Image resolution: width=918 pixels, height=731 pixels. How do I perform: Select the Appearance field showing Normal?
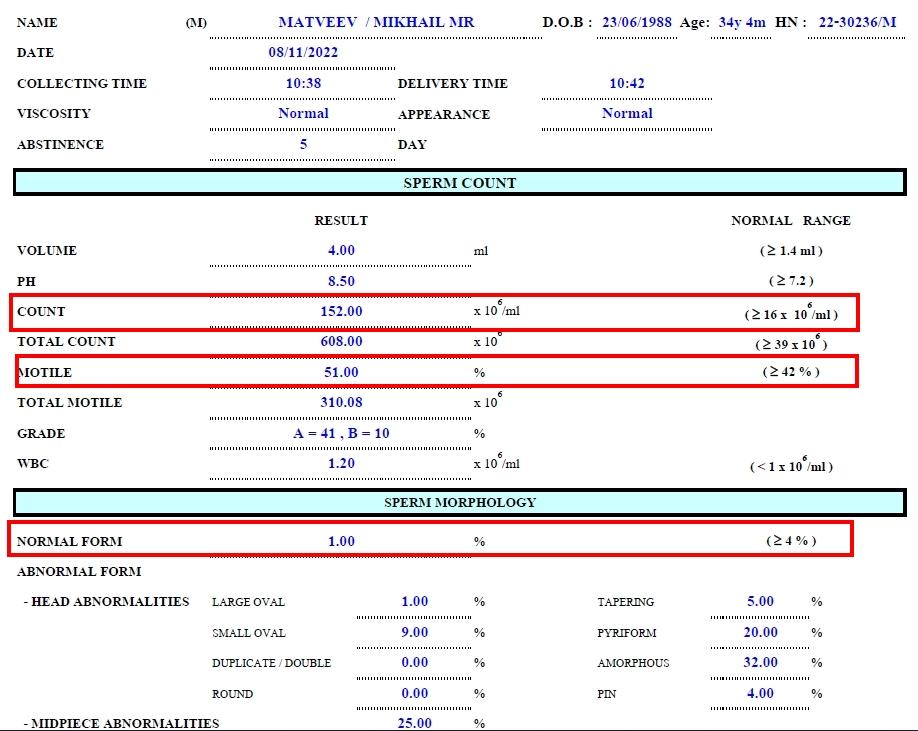[x=627, y=113]
